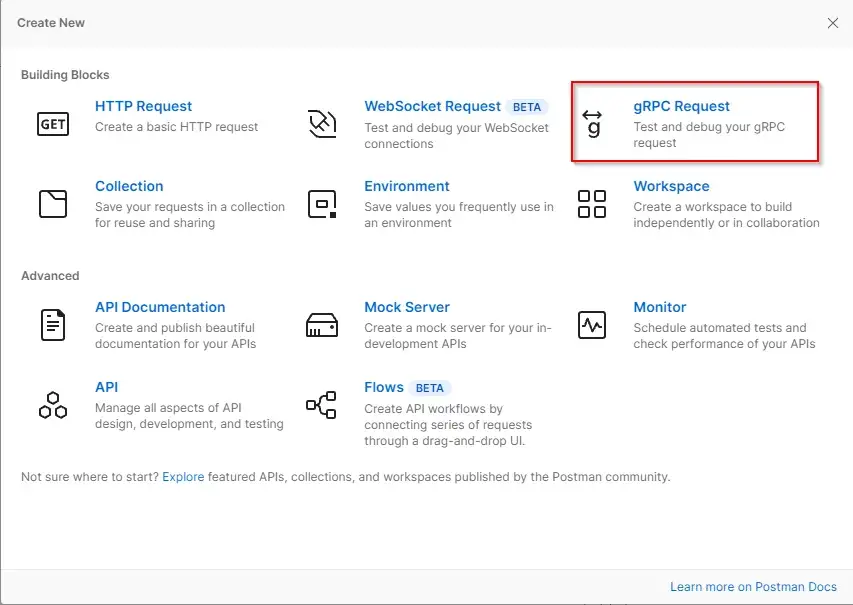Select the Mock Server title link
Image resolution: width=853 pixels, height=605 pixels.
(x=407, y=307)
